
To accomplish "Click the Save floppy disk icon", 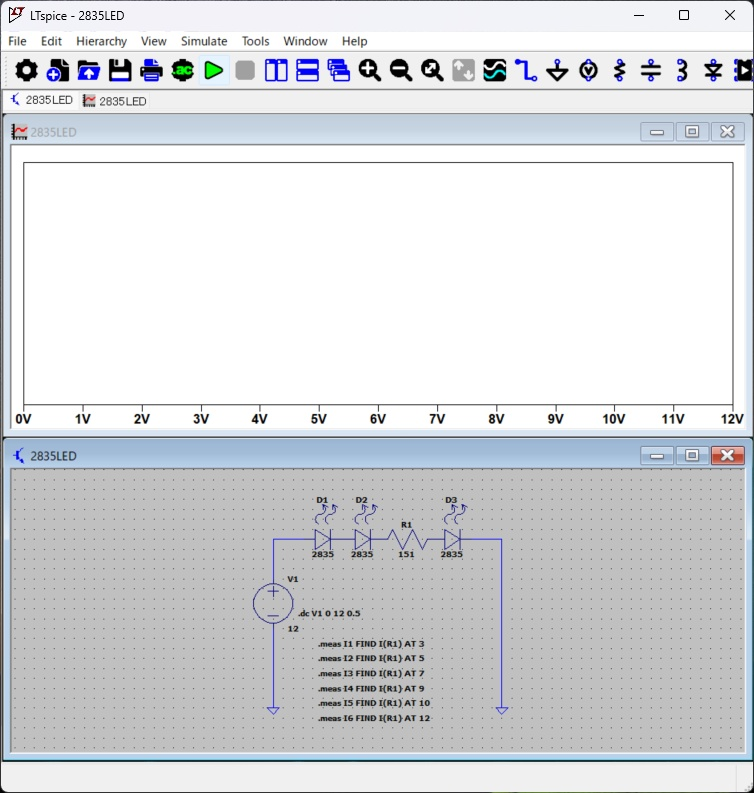I will pyautogui.click(x=120, y=70).
